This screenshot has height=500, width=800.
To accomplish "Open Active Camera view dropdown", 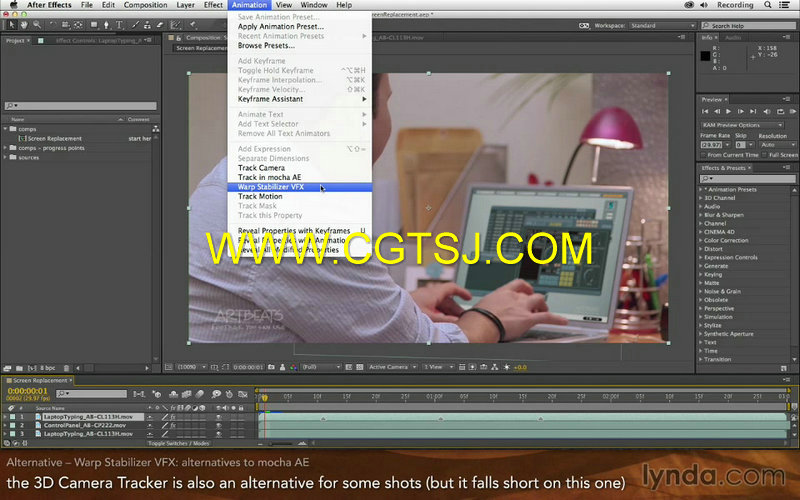I will 392,367.
